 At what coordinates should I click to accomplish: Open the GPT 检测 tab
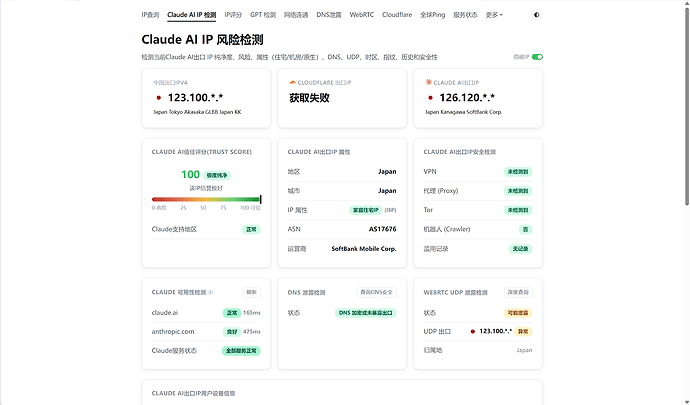pyautogui.click(x=263, y=15)
